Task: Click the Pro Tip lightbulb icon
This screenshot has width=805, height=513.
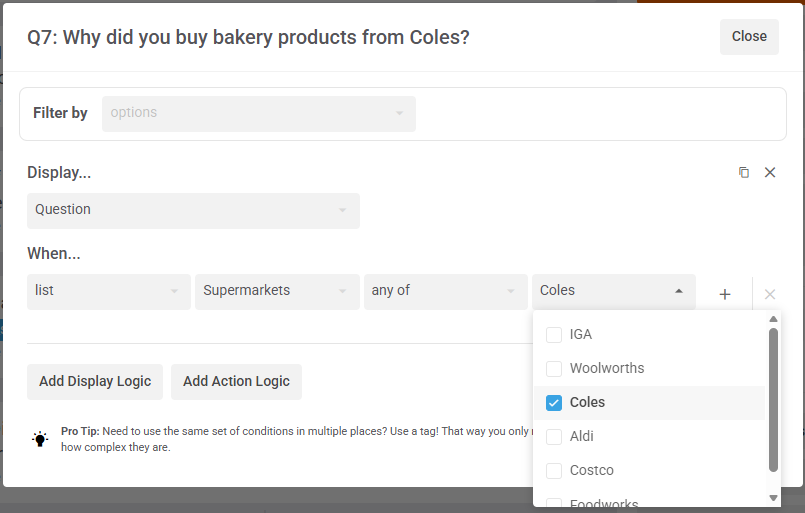Action: pyautogui.click(x=40, y=438)
